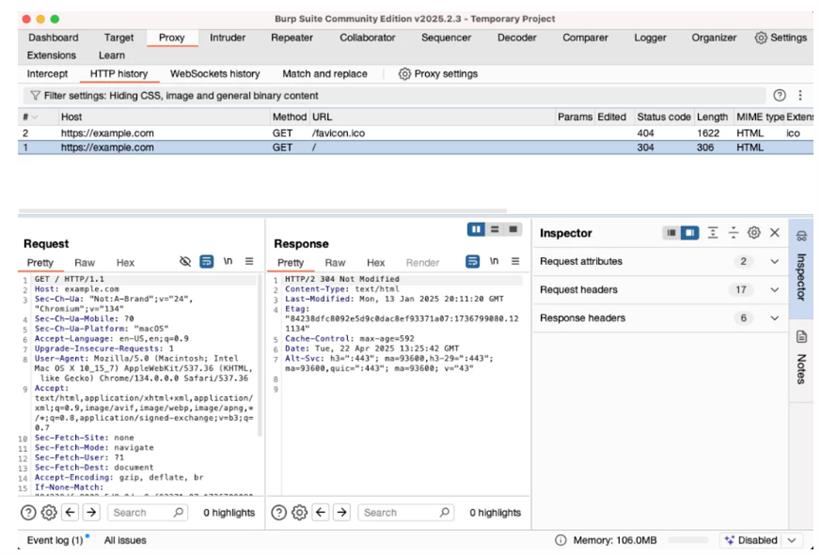Click the filter funnel icon
The image size is (820, 554).
coord(35,96)
